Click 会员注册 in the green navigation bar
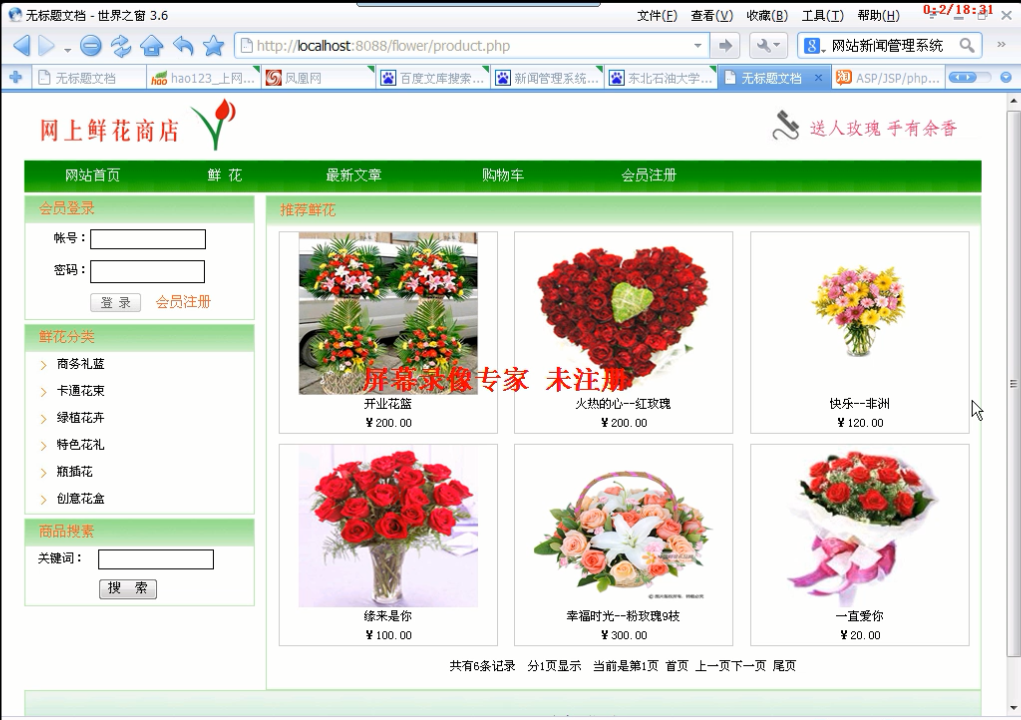 649,175
